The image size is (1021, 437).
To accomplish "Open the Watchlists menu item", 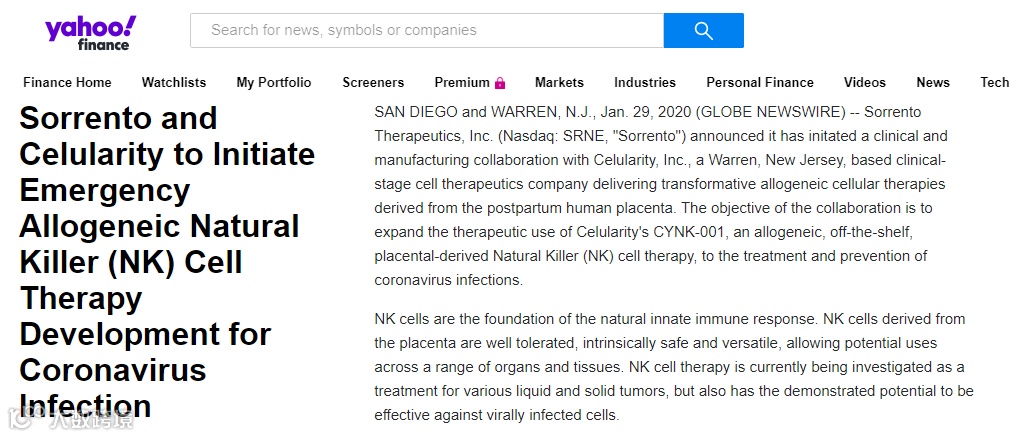I will [174, 82].
